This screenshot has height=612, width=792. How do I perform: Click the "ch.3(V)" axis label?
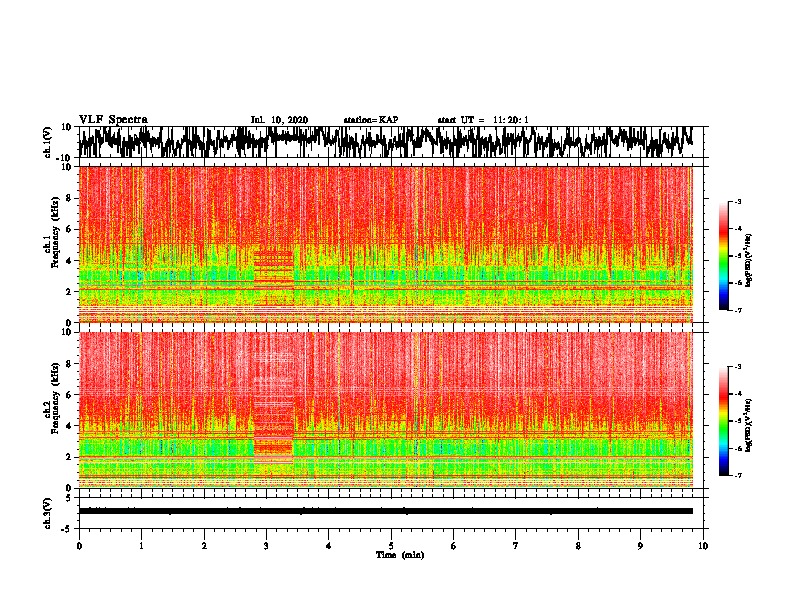click(x=48, y=514)
